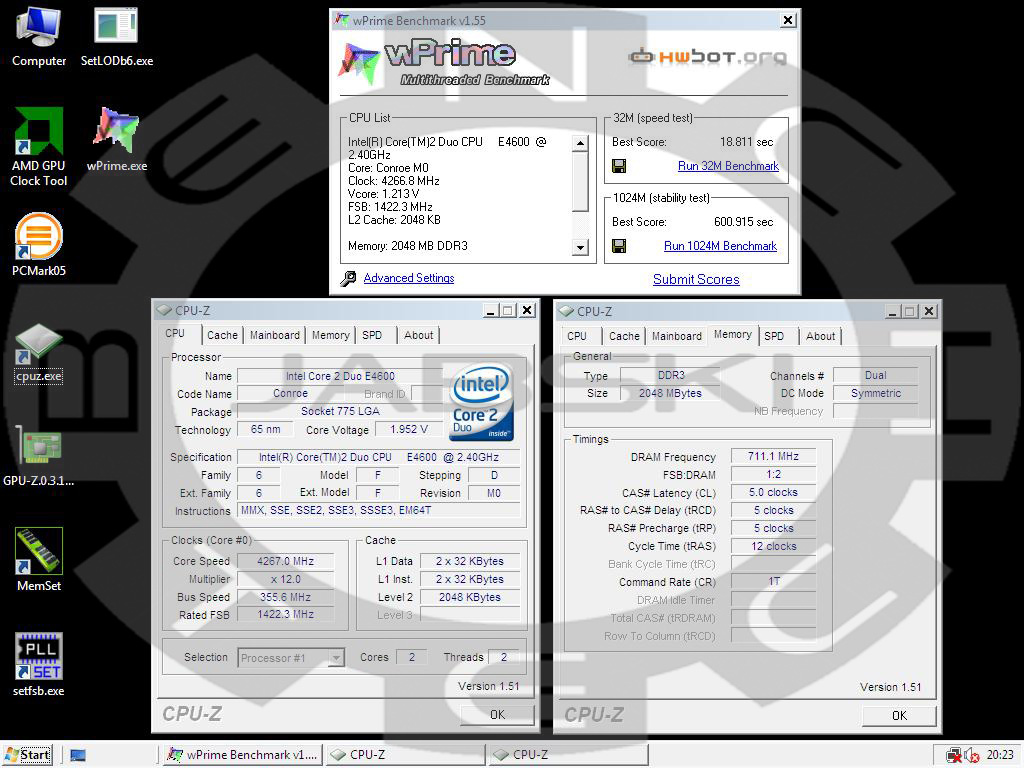The image size is (1024, 768).
Task: Click the Intel Core 2 Duo logo
Action: click(482, 402)
